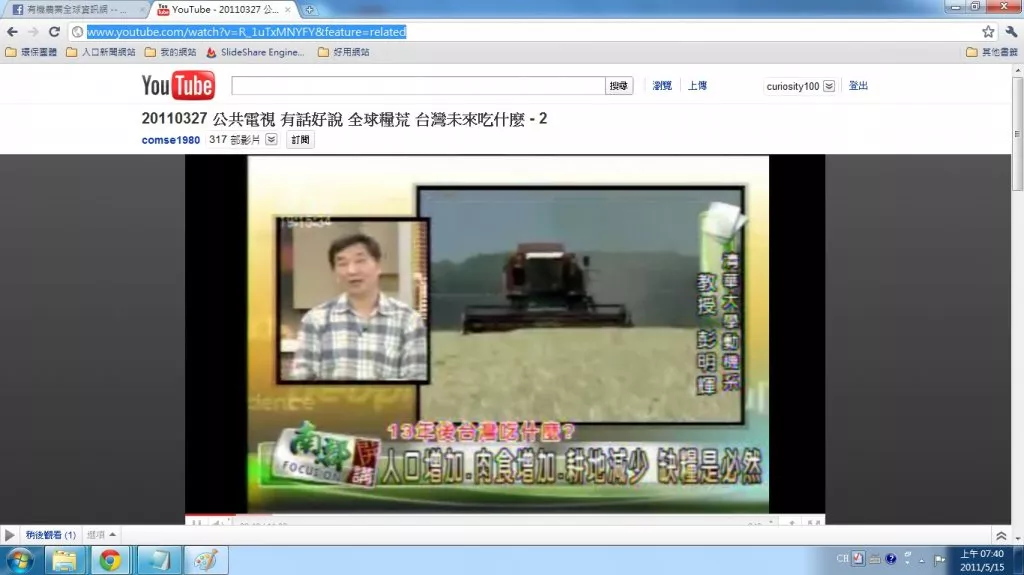
Task: Open a new tab with the plus button
Action: [x=310, y=10]
